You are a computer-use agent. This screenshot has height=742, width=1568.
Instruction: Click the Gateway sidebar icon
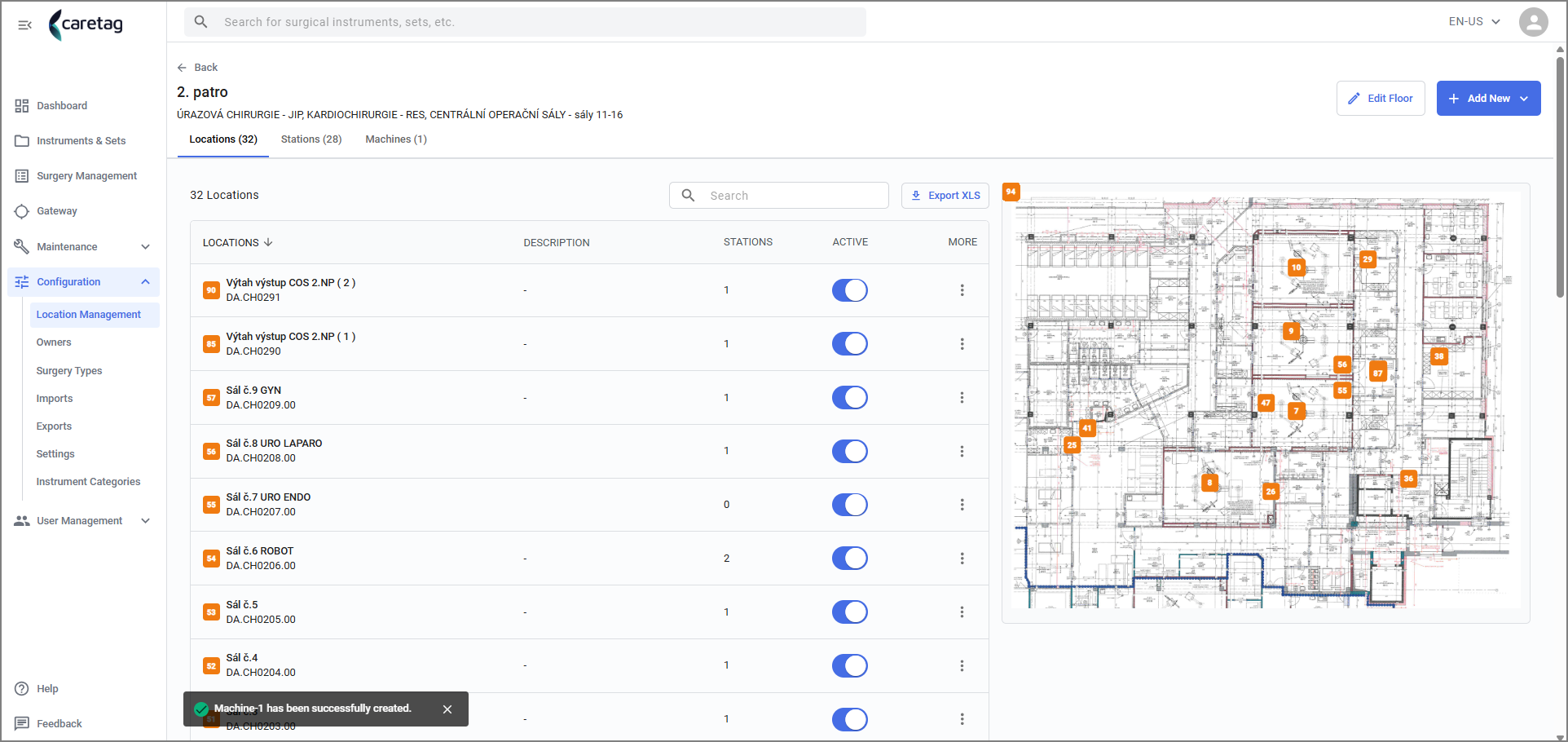(x=22, y=211)
